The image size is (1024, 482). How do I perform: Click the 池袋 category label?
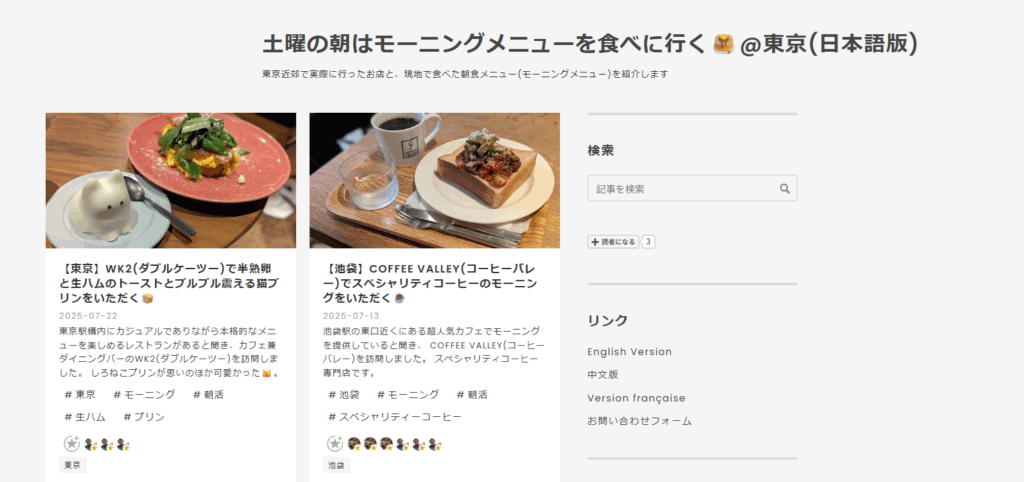pos(336,465)
